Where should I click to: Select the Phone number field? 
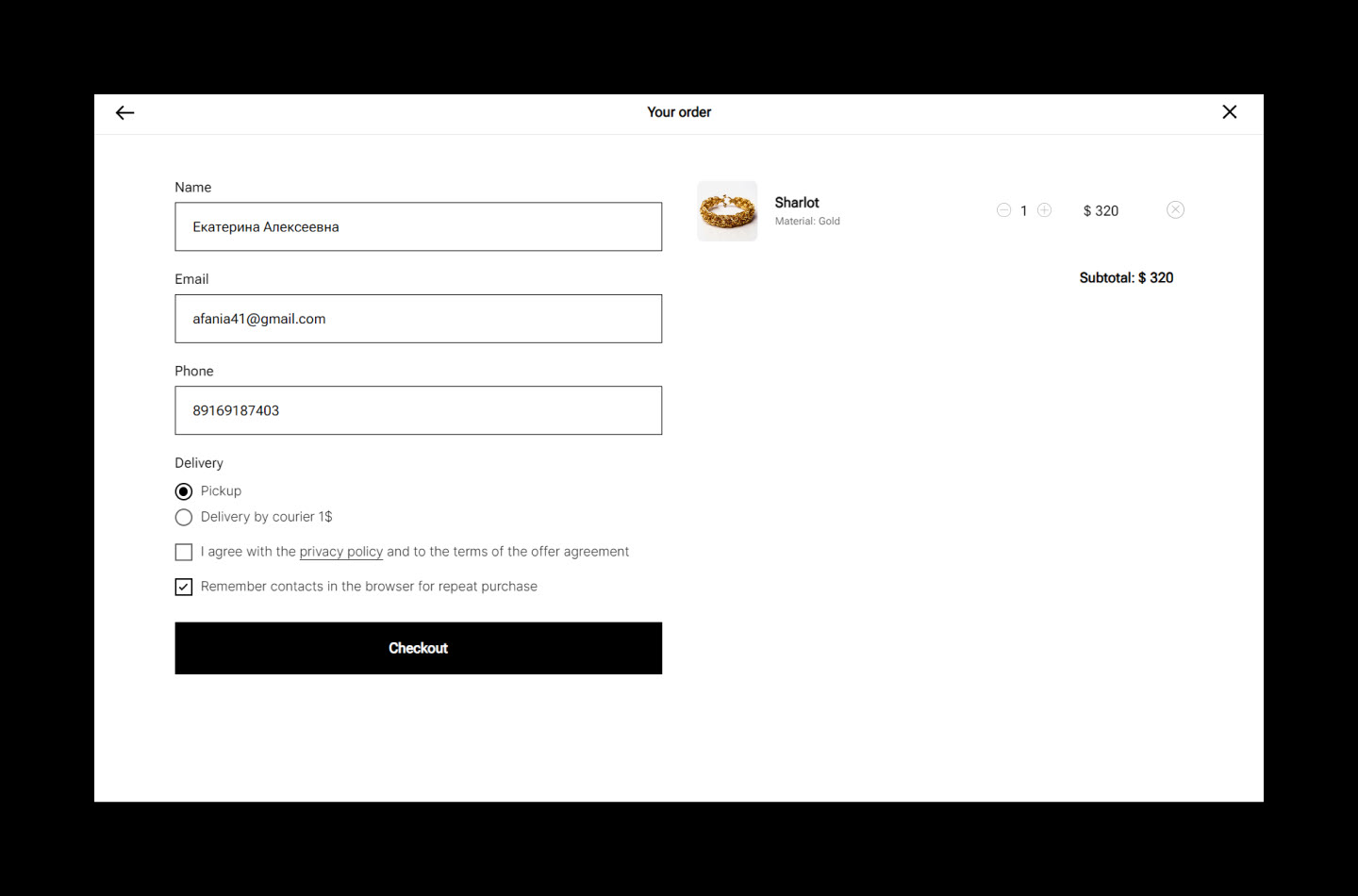[x=419, y=410]
